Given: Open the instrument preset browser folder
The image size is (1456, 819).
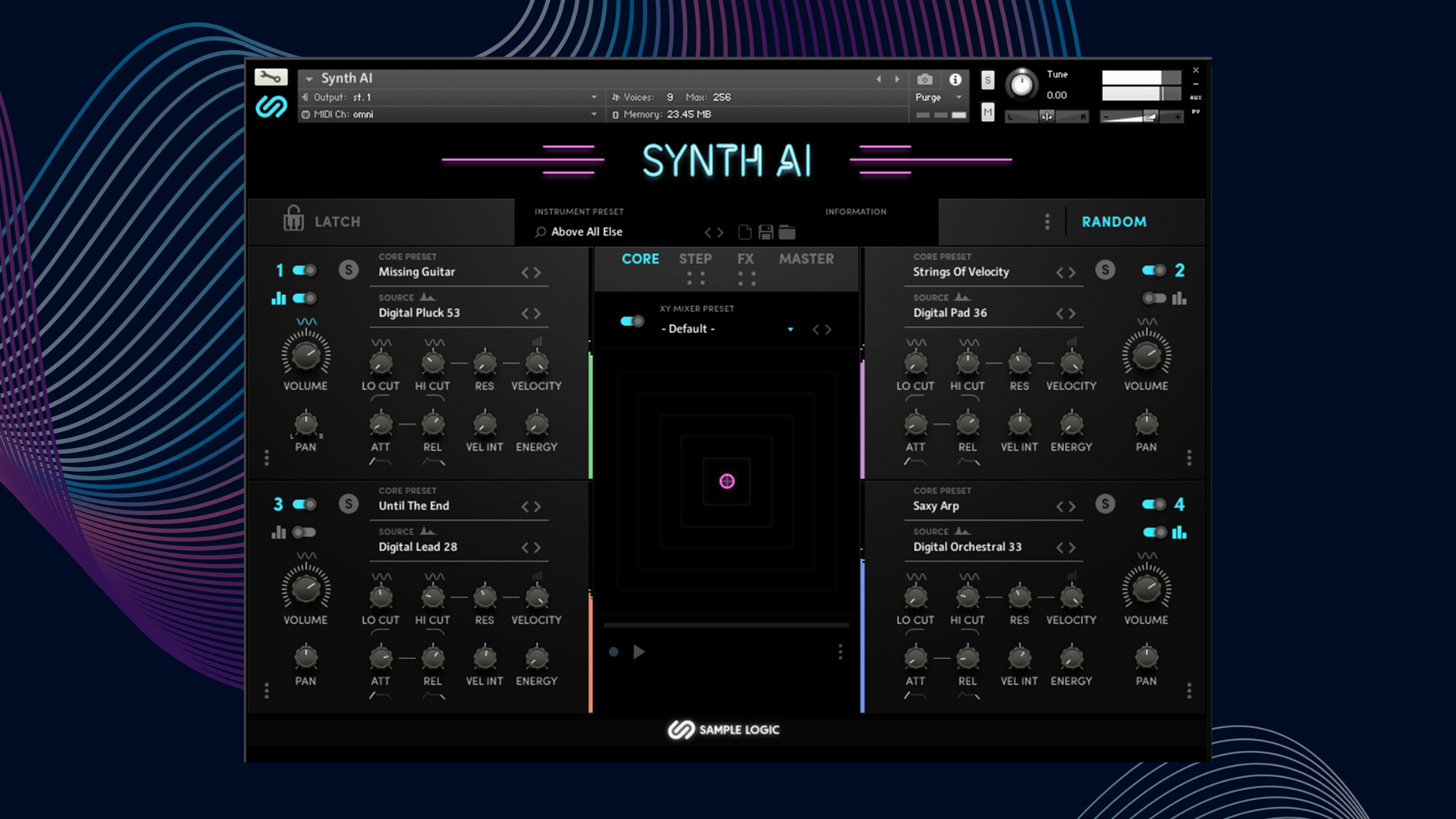Looking at the screenshot, I should pyautogui.click(x=785, y=233).
